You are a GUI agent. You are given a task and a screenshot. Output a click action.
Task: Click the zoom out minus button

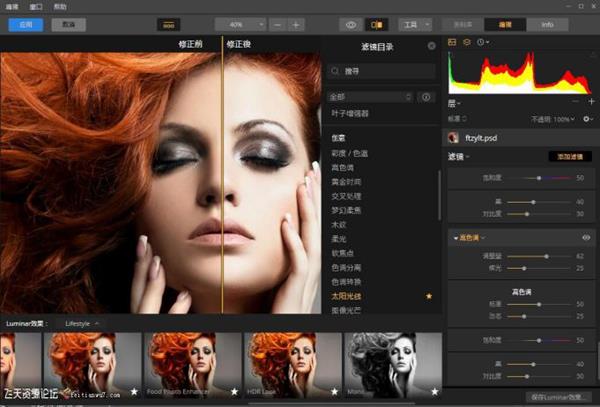point(277,24)
